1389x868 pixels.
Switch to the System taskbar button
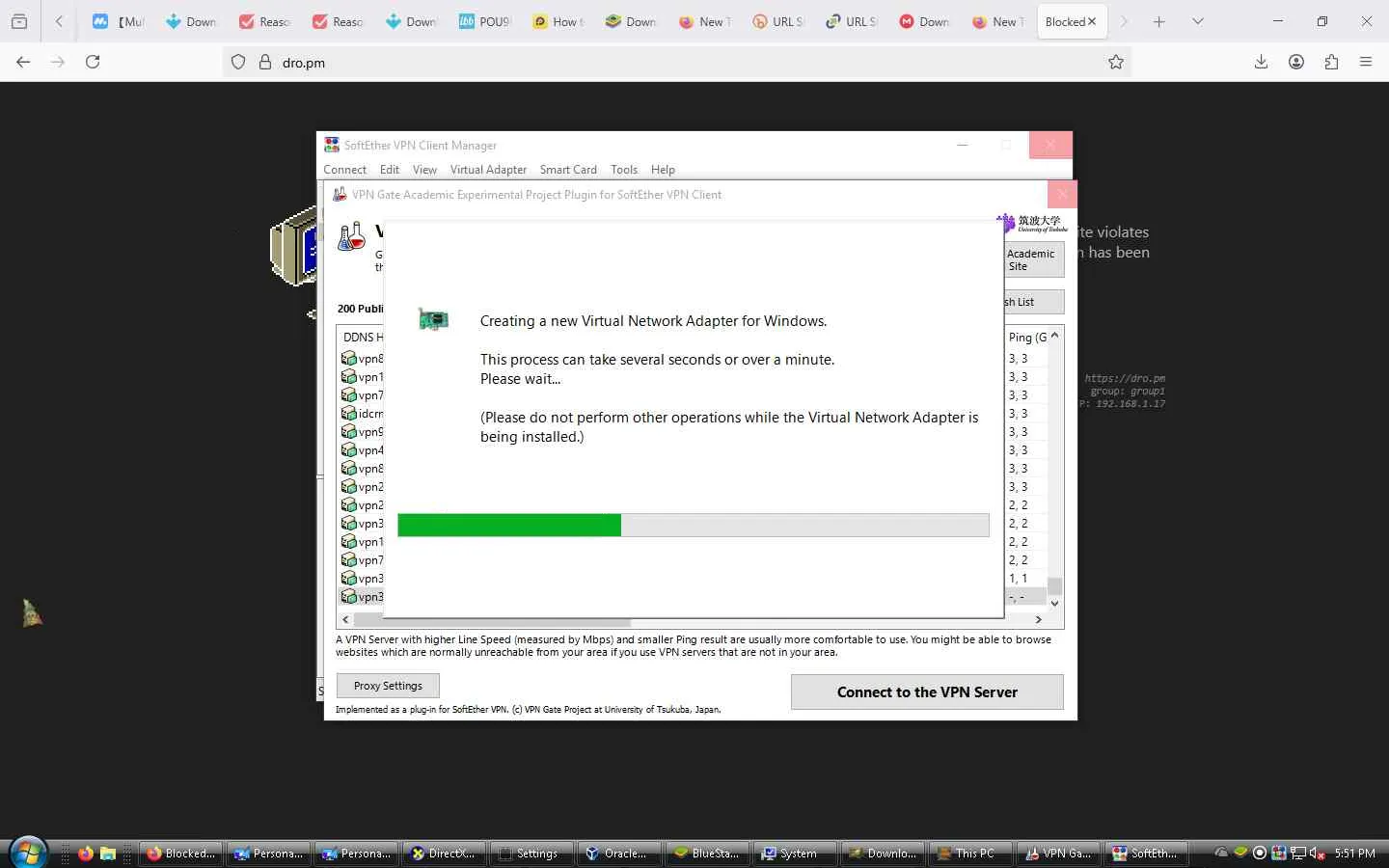coord(795,854)
